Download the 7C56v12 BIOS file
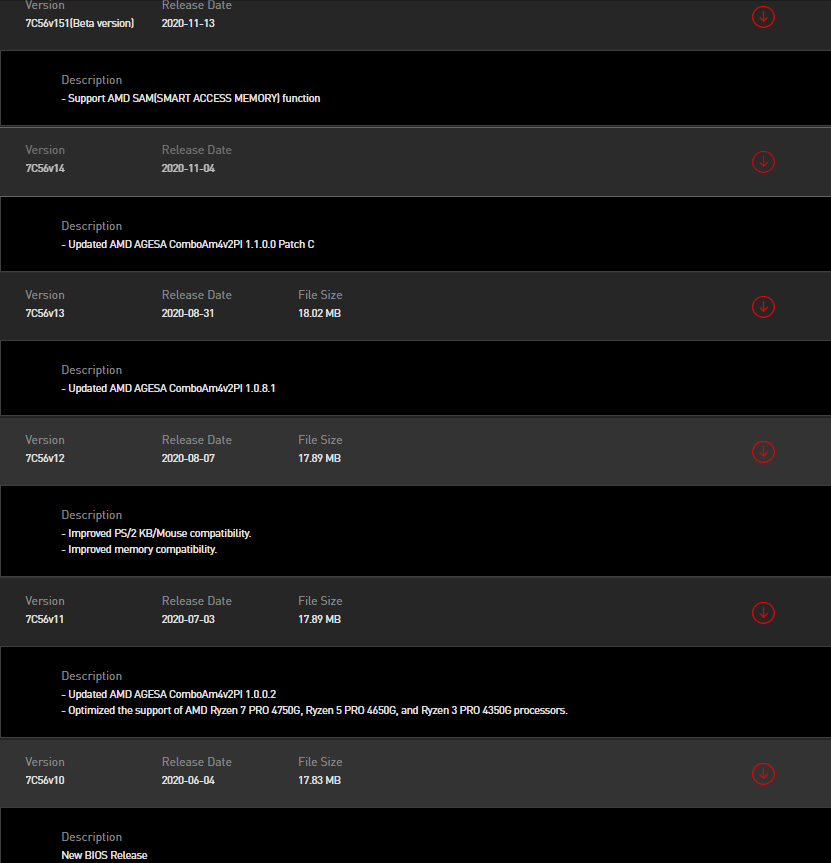Image resolution: width=831 pixels, height=863 pixels. [763, 452]
